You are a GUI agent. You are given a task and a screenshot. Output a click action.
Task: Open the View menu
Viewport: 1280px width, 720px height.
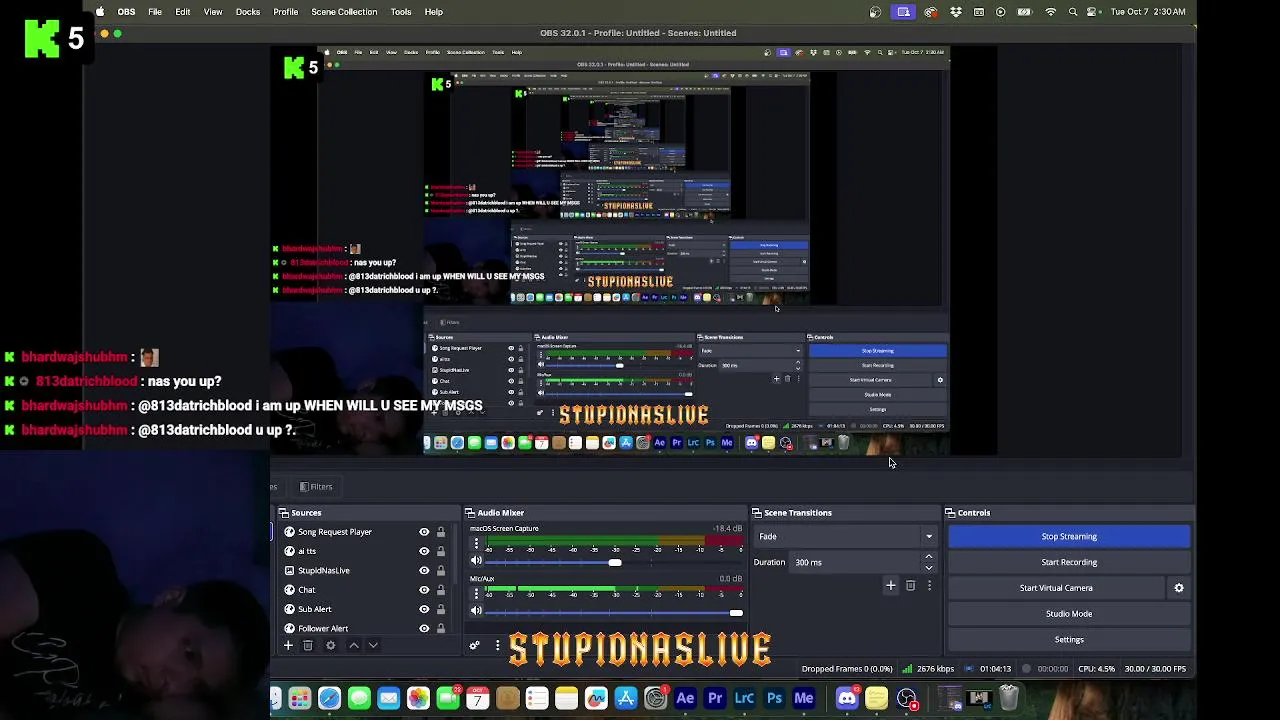pyautogui.click(x=213, y=12)
